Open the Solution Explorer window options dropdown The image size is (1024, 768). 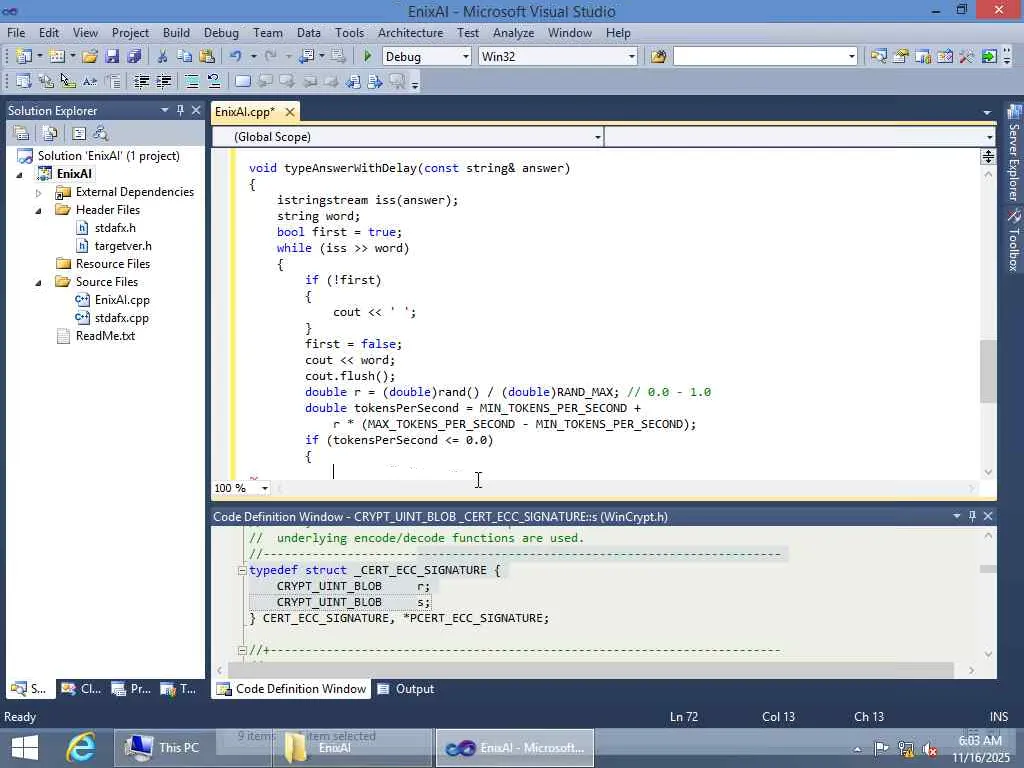[x=165, y=110]
